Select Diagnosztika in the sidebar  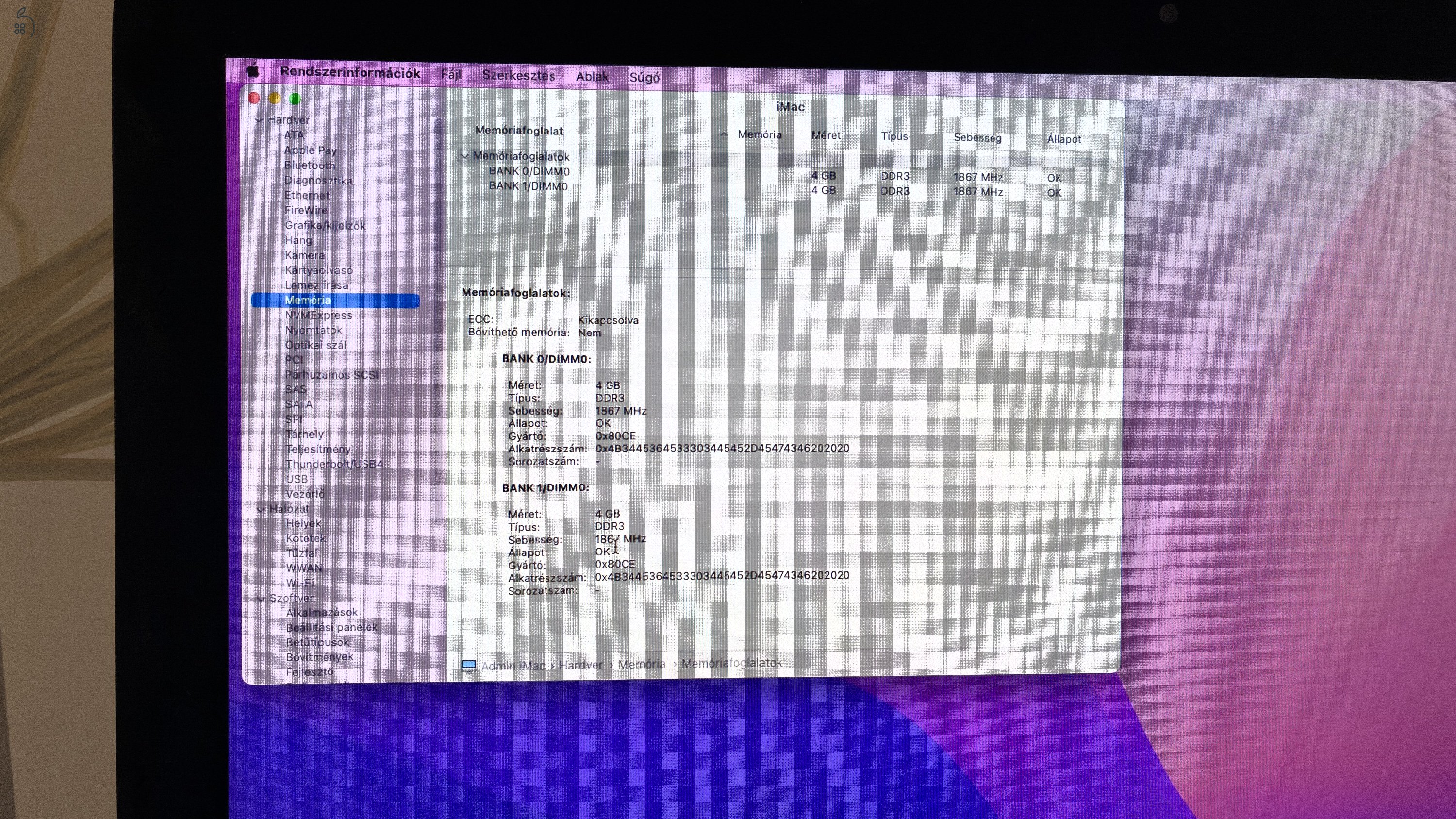318,180
